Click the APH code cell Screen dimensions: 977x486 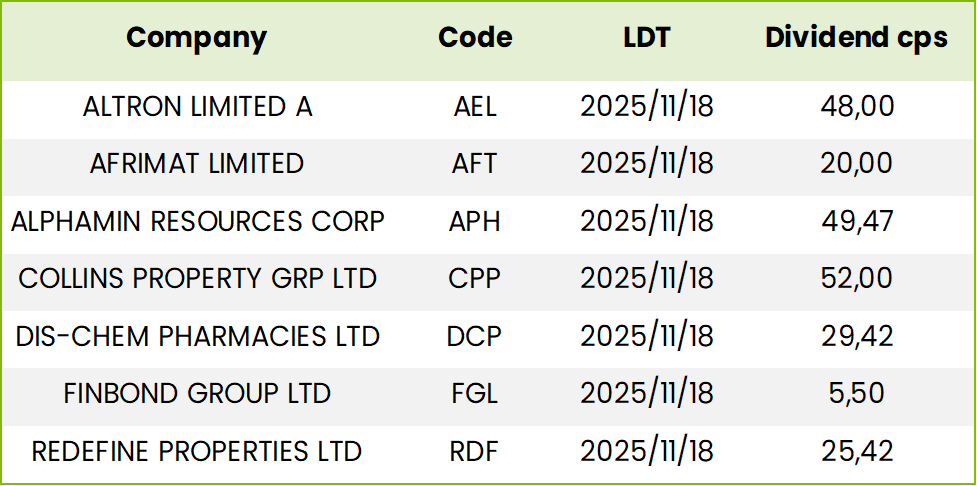click(475, 221)
